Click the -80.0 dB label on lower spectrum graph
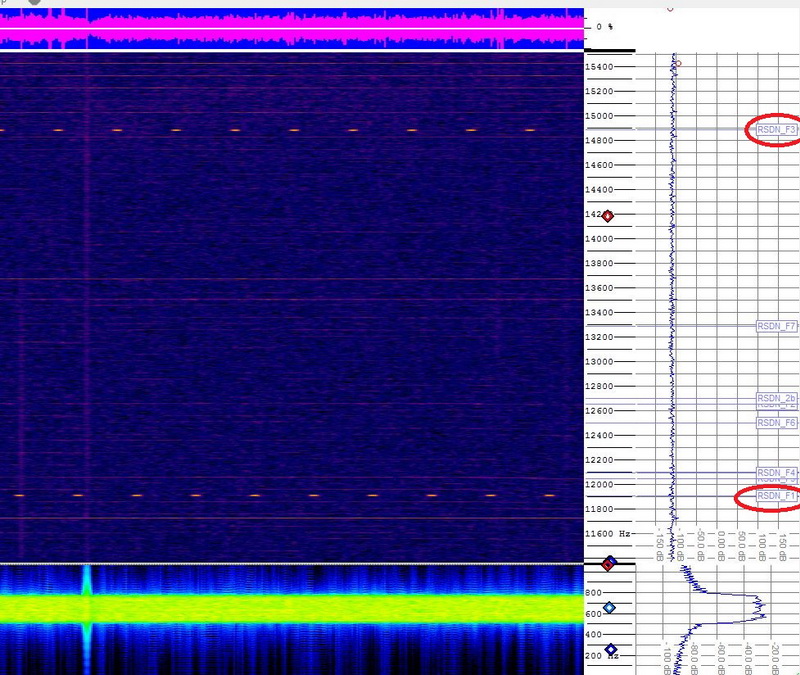Image resolution: width=800 pixels, height=675 pixels. pyautogui.click(x=693, y=659)
